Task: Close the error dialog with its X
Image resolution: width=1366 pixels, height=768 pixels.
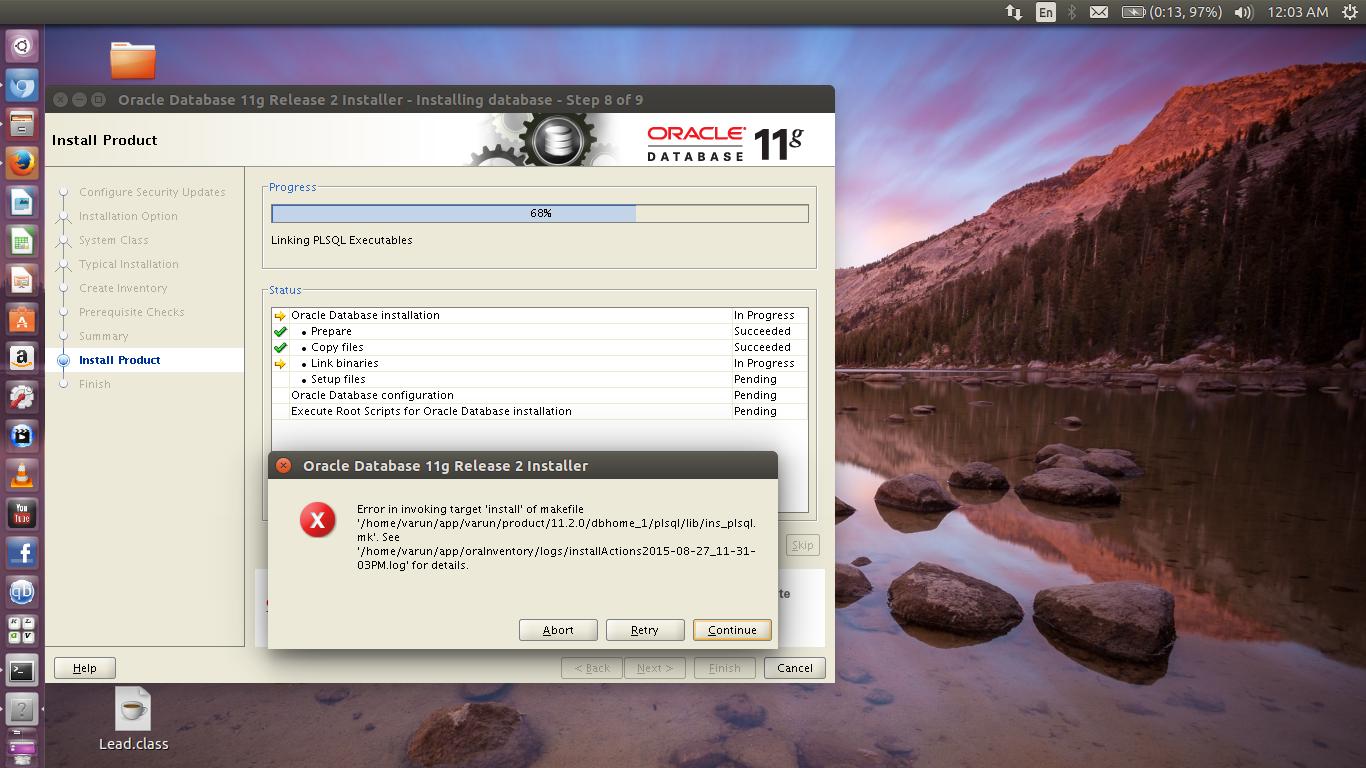Action: tap(283, 466)
